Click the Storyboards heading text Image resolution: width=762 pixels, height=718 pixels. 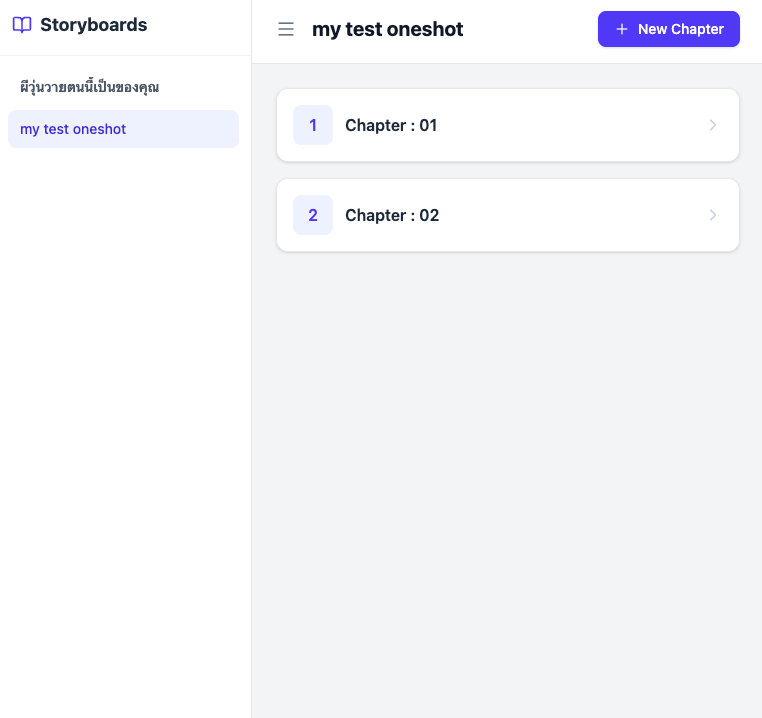(x=93, y=26)
